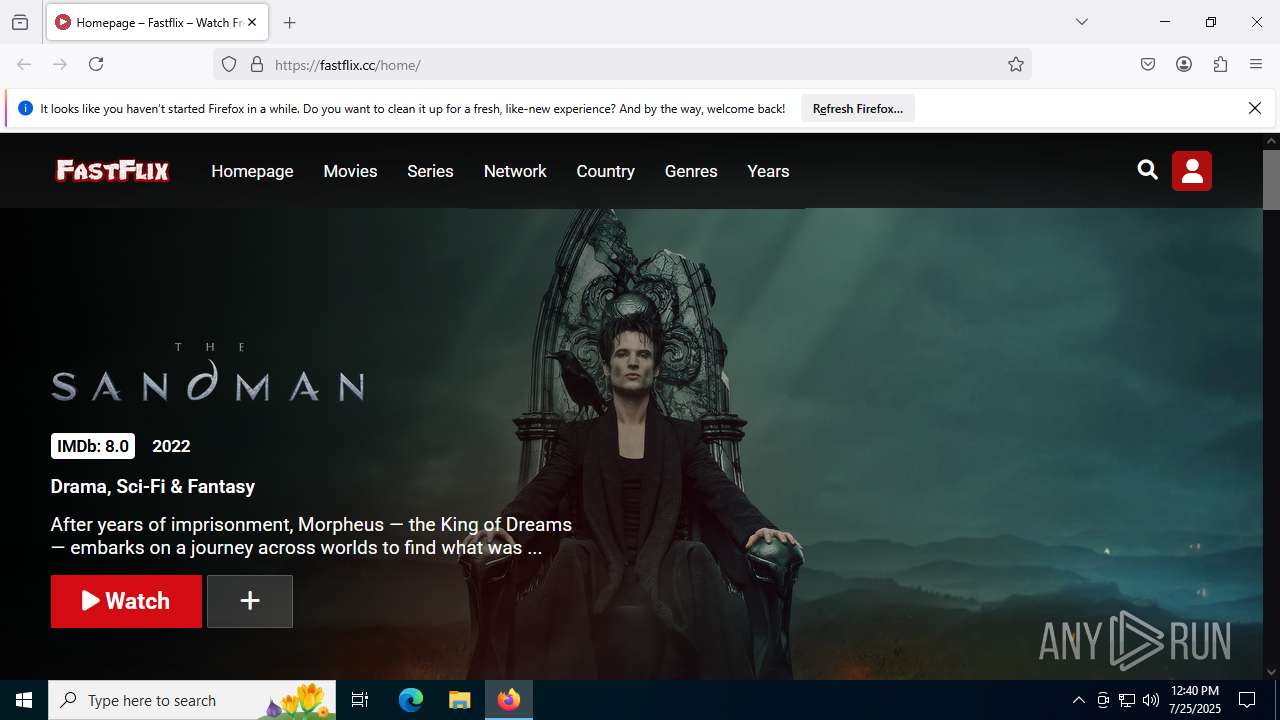The image size is (1280, 720).
Task: Go forward one page
Action: (x=60, y=64)
